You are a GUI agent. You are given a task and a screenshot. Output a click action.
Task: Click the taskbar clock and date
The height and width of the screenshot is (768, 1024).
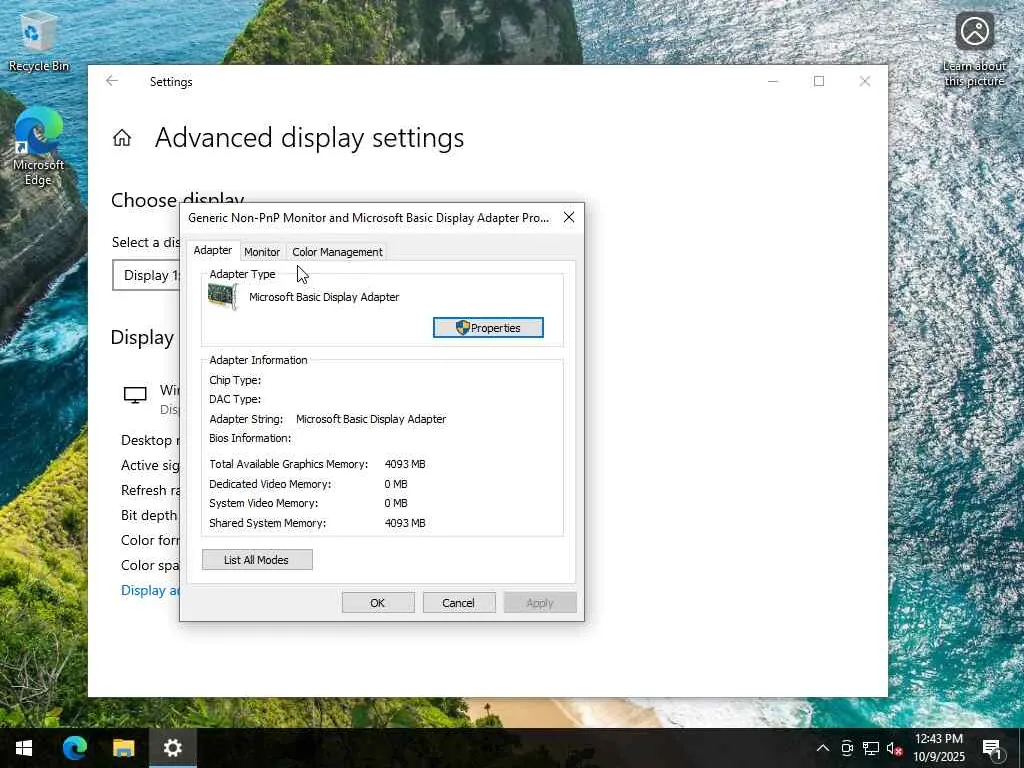pos(938,748)
